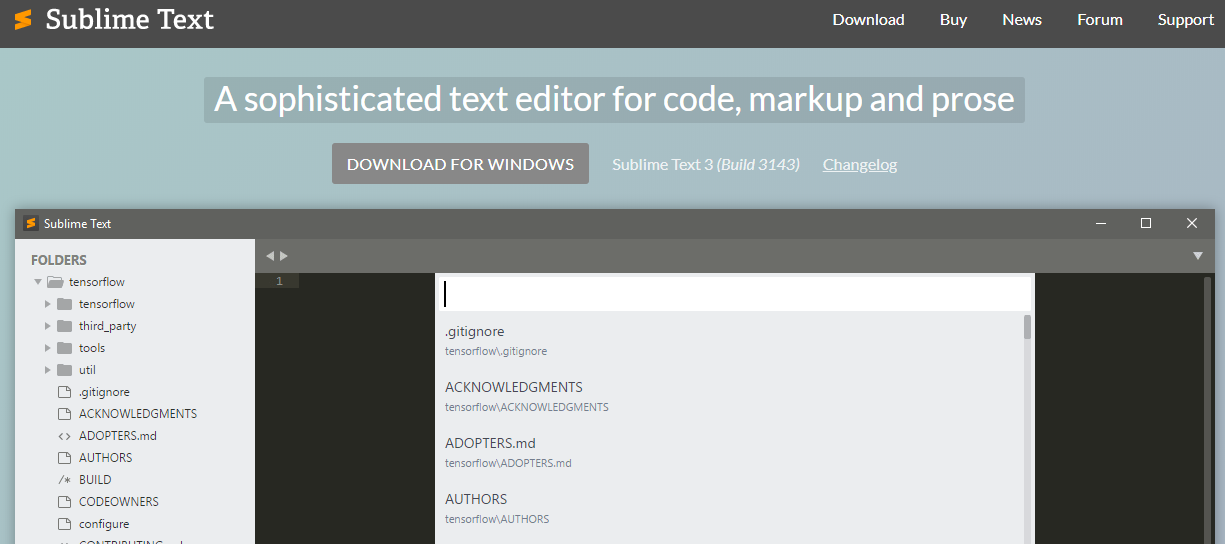Click the Sublime Text site title
Screen dimensions: 1225x544
129,19
